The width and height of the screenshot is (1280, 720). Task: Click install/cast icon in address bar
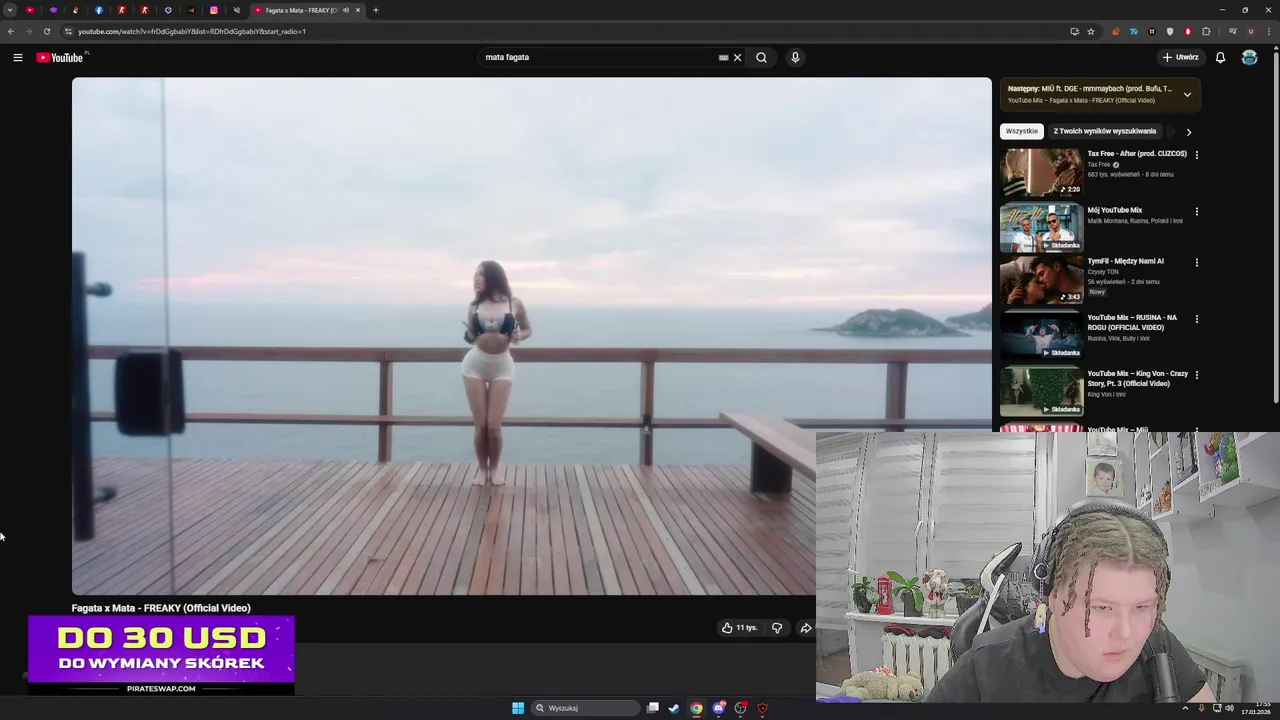pyautogui.click(x=1074, y=31)
